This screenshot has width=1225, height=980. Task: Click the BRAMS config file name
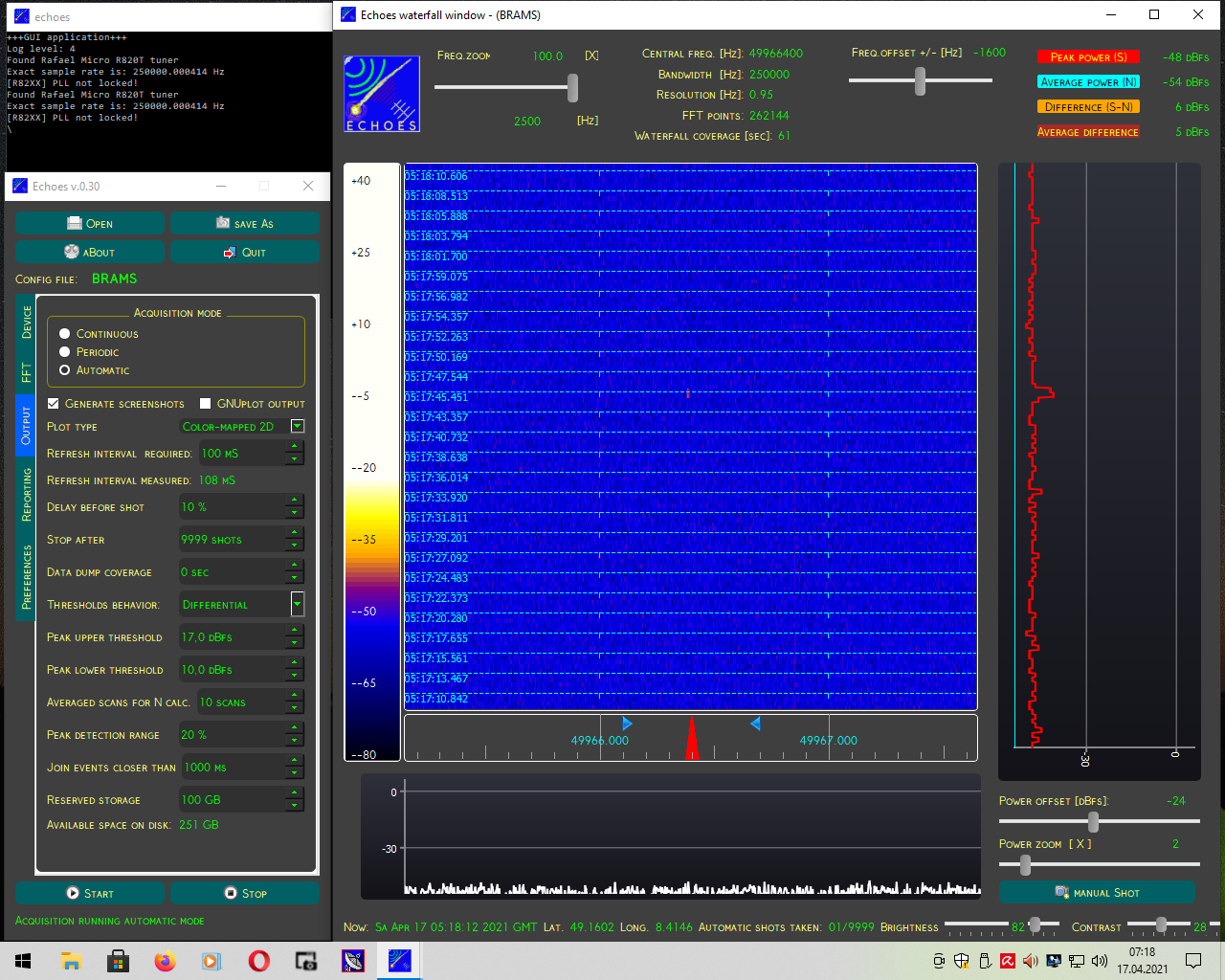click(x=115, y=278)
